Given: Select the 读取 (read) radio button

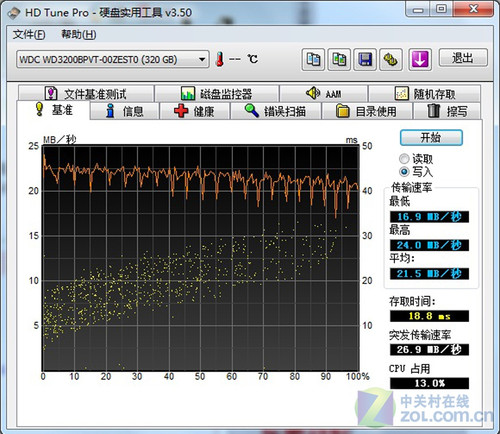Looking at the screenshot, I should click(404, 159).
